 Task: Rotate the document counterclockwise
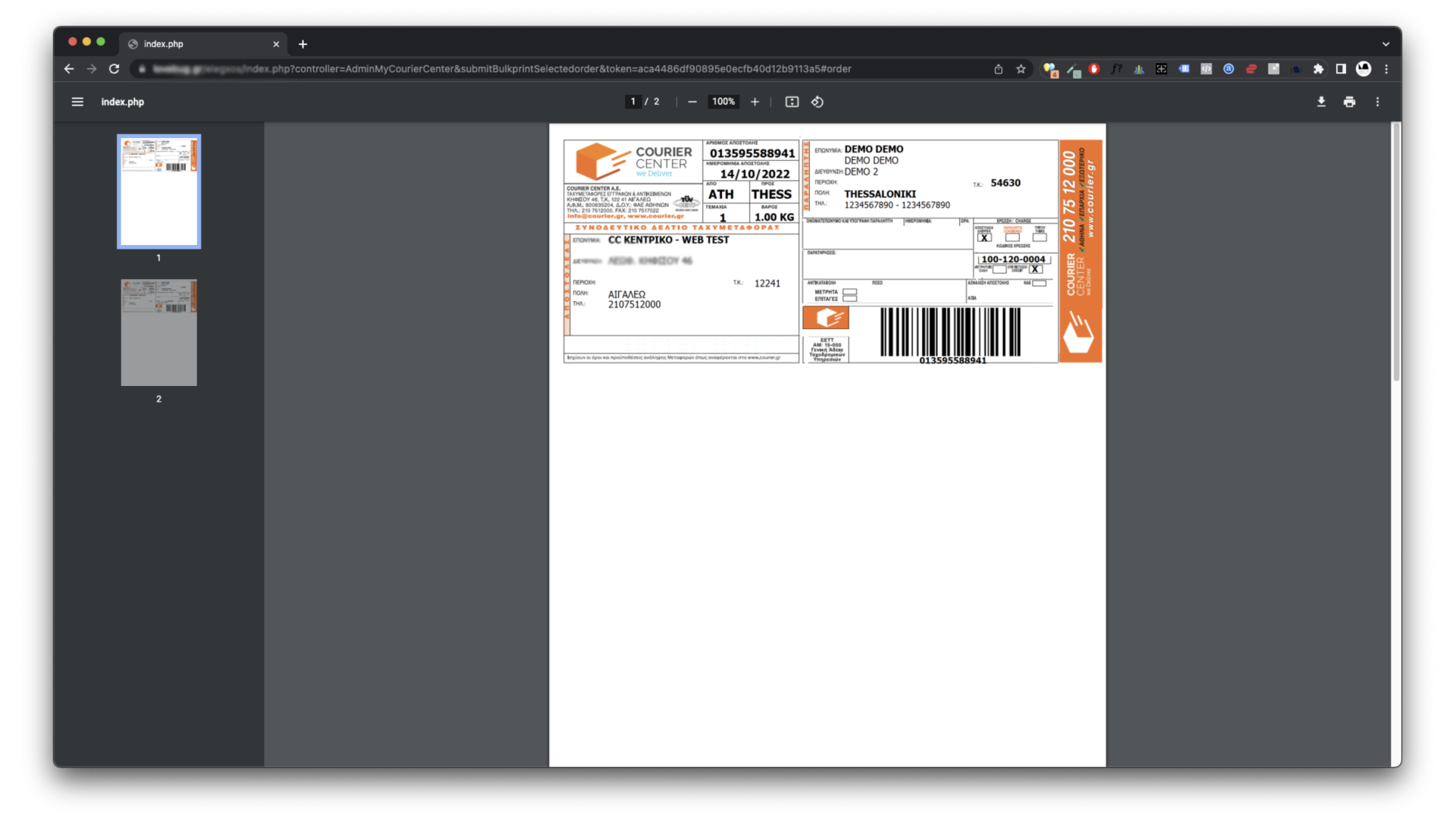pyautogui.click(x=817, y=102)
